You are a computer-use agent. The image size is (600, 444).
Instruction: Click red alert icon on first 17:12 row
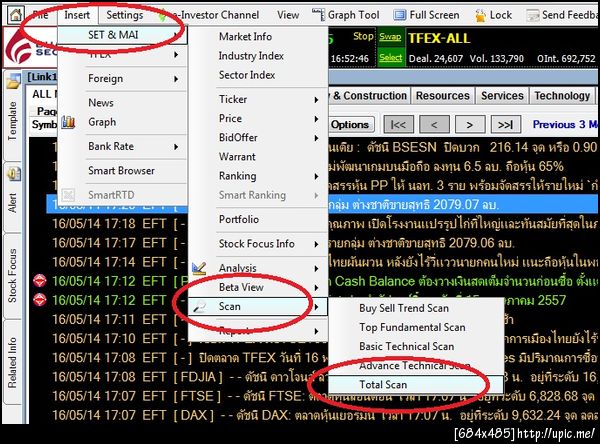[x=40, y=281]
